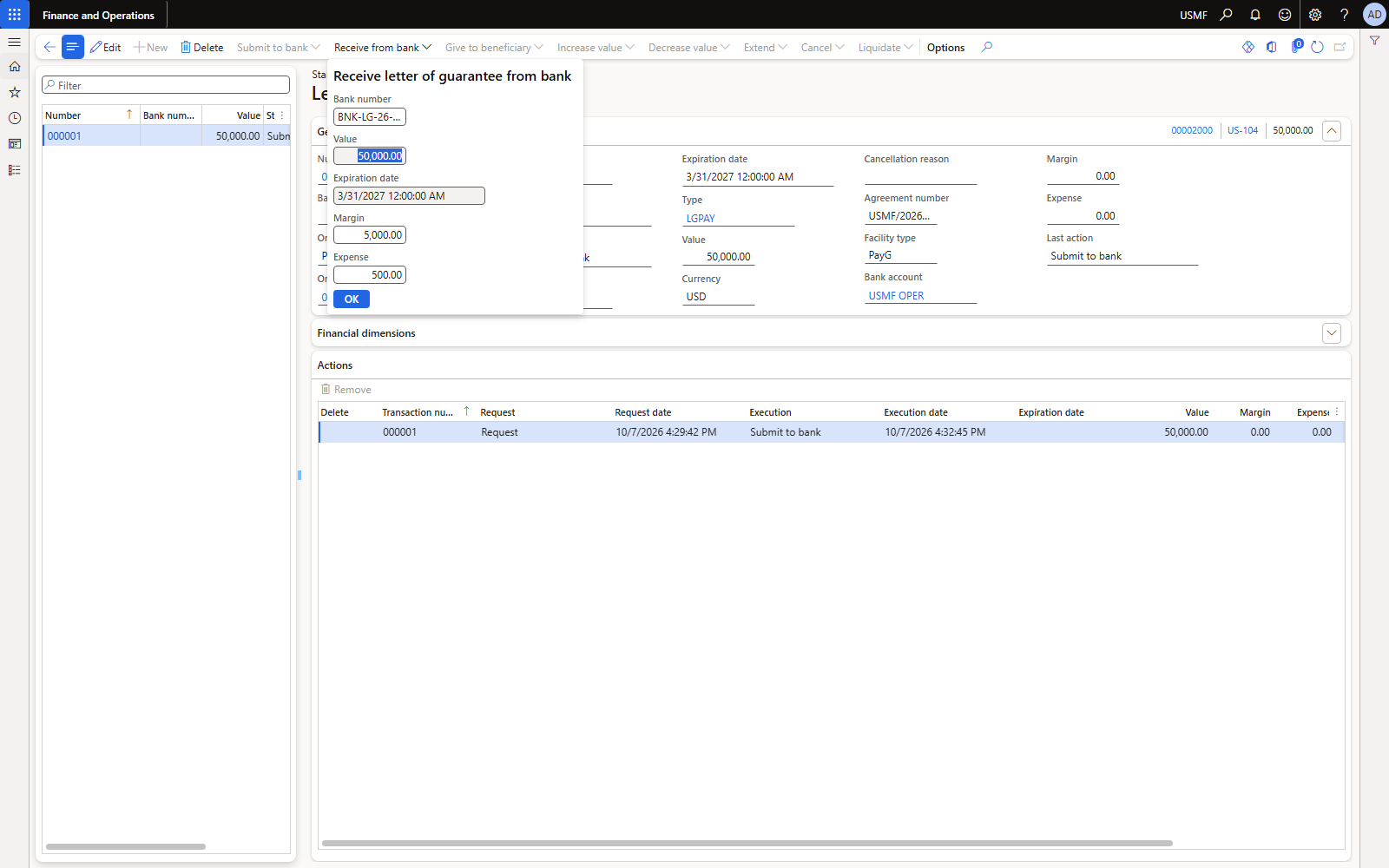The height and width of the screenshot is (868, 1389).
Task: Go back using the arrow icon
Action: 49,47
